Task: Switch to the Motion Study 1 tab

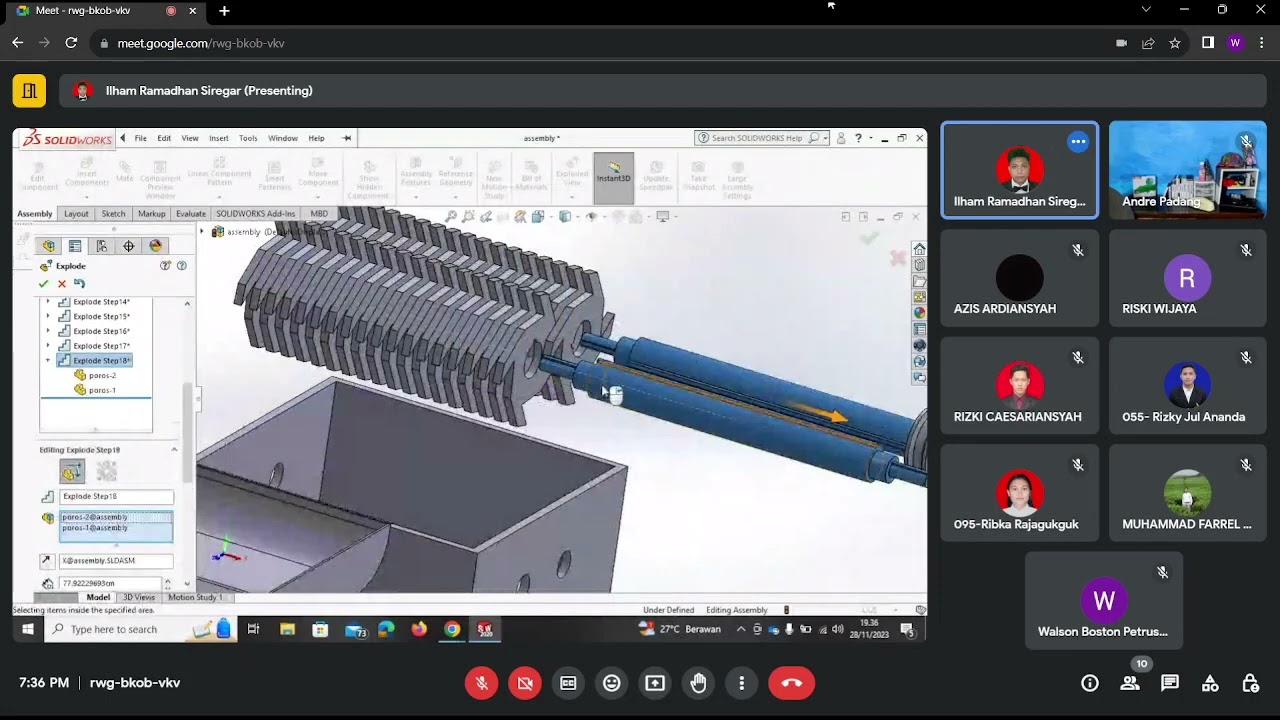Action: click(x=195, y=597)
